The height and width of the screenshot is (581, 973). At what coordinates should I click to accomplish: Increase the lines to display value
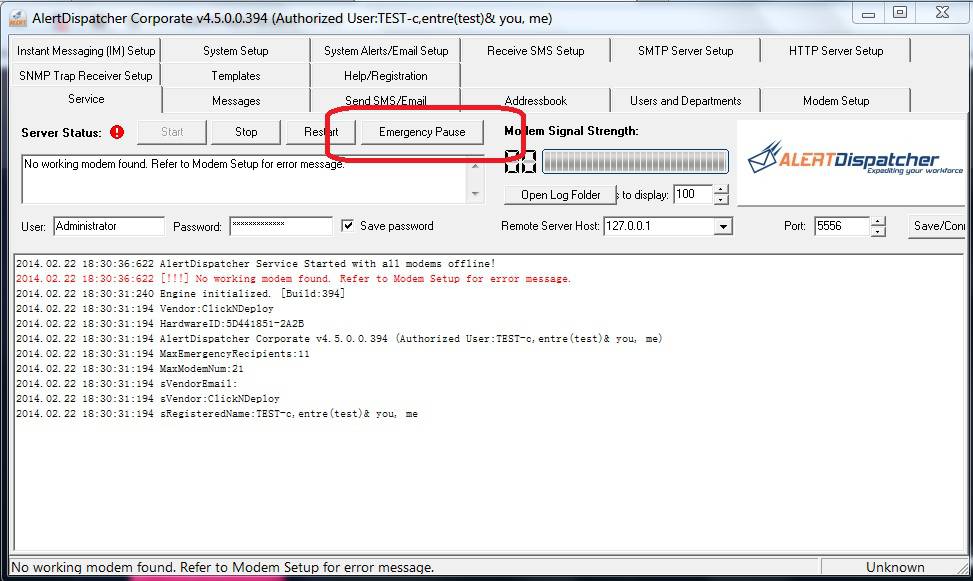click(720, 189)
